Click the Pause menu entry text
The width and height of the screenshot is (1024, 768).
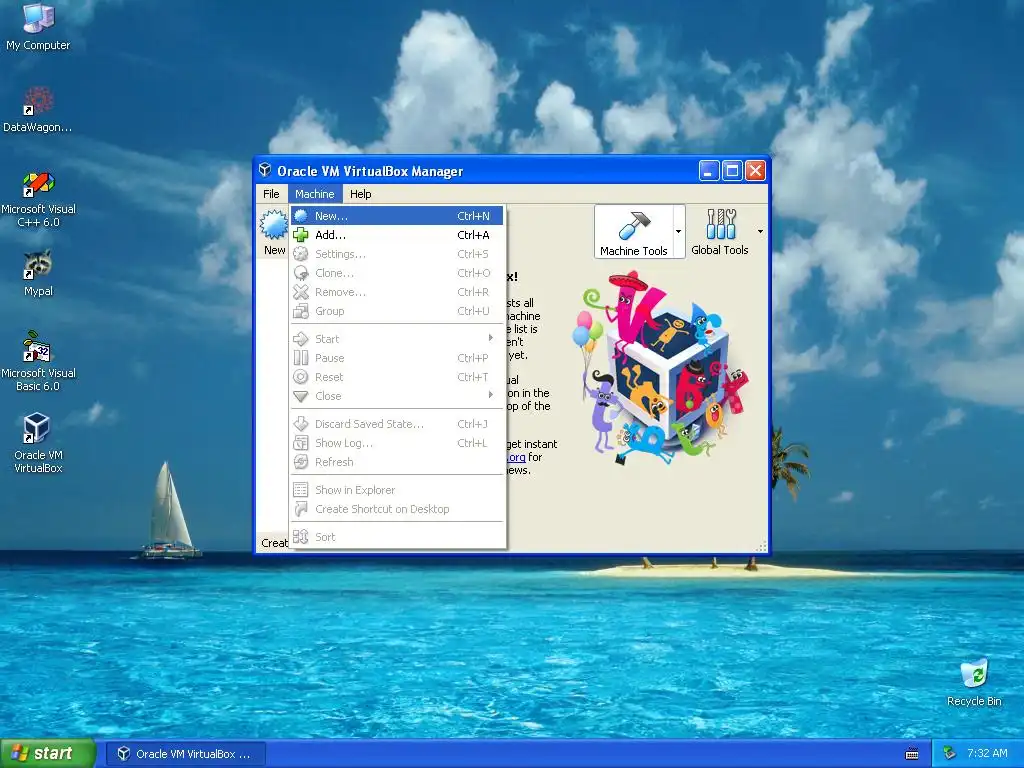[x=330, y=358]
